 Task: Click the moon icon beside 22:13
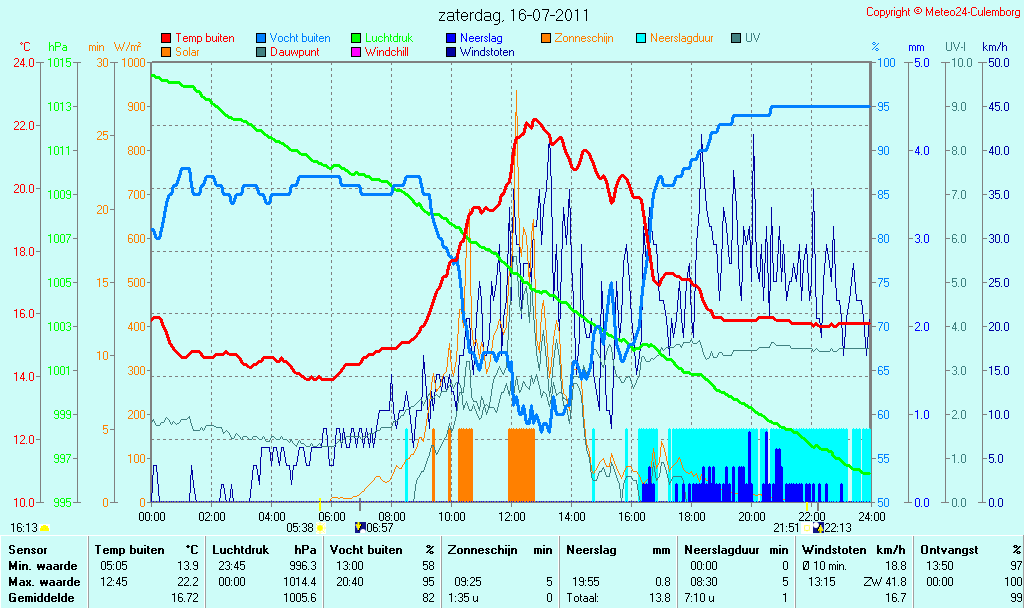point(818,528)
